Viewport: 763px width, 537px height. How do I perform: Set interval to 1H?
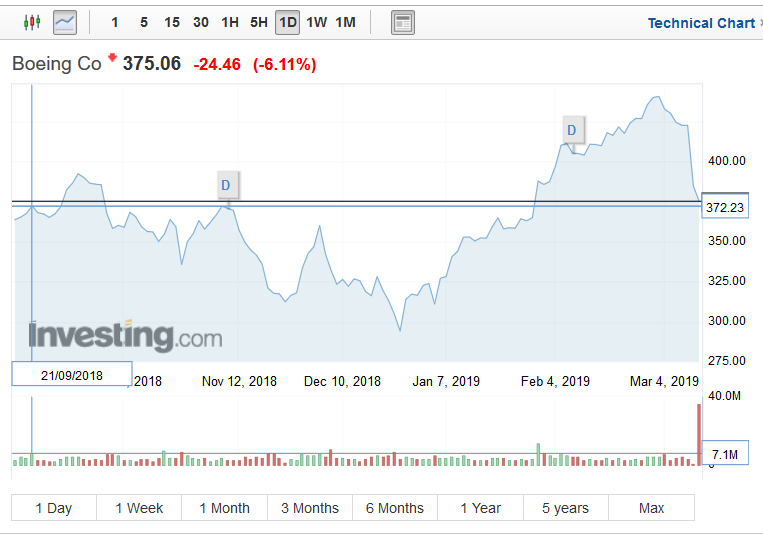[x=230, y=22]
